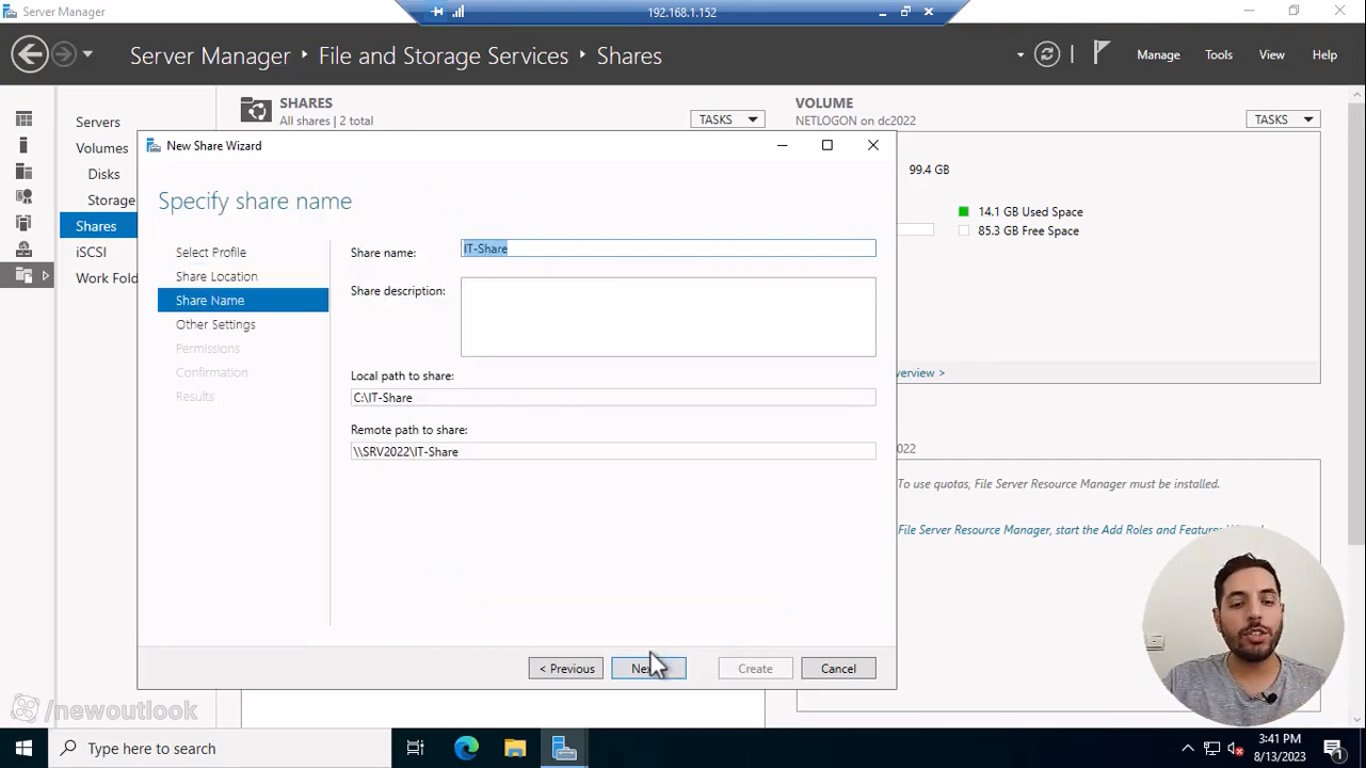Click into the Share description box
This screenshot has height=768, width=1366.
(668, 317)
